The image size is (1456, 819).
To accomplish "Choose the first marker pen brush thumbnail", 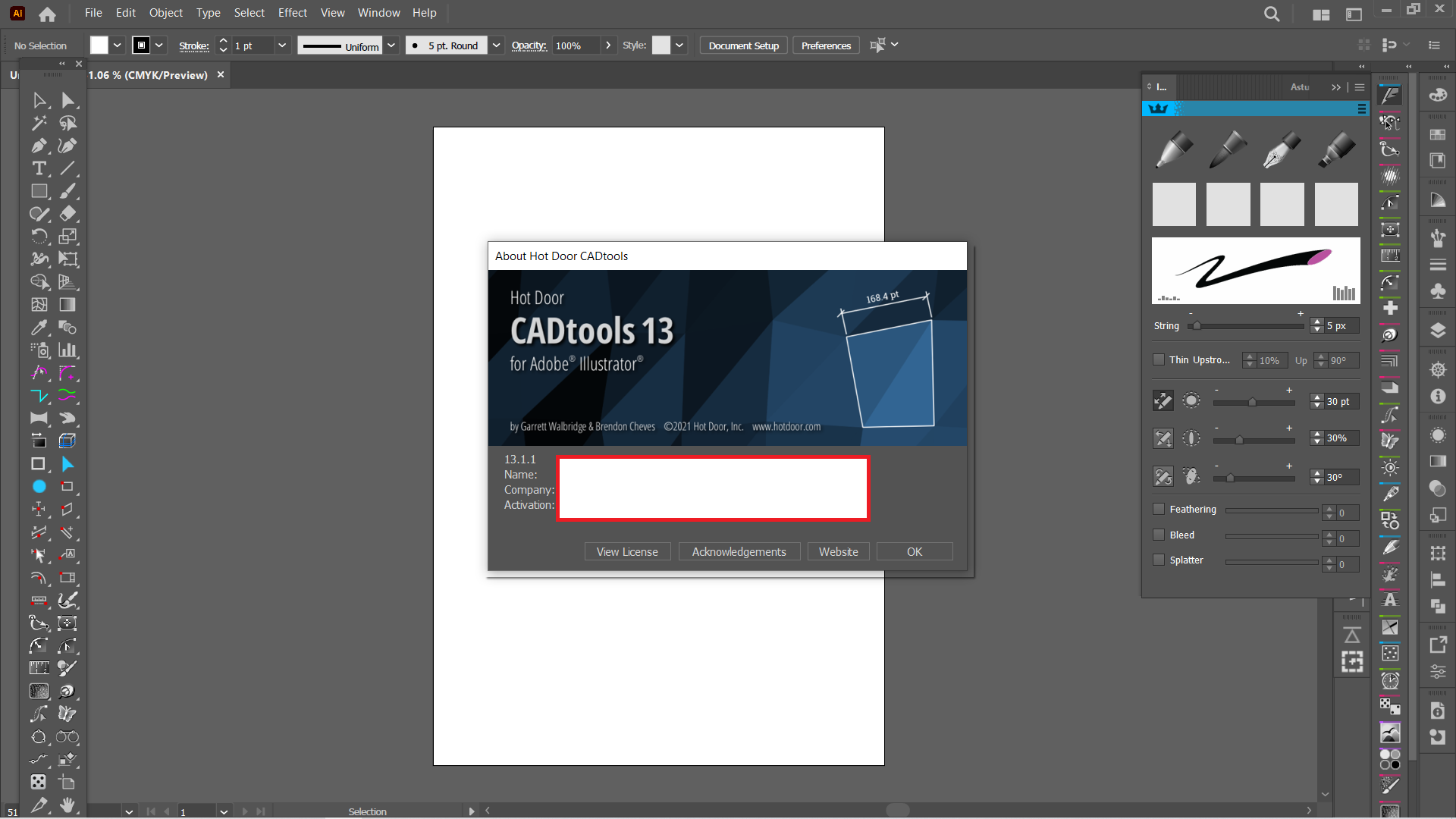I will [1174, 149].
